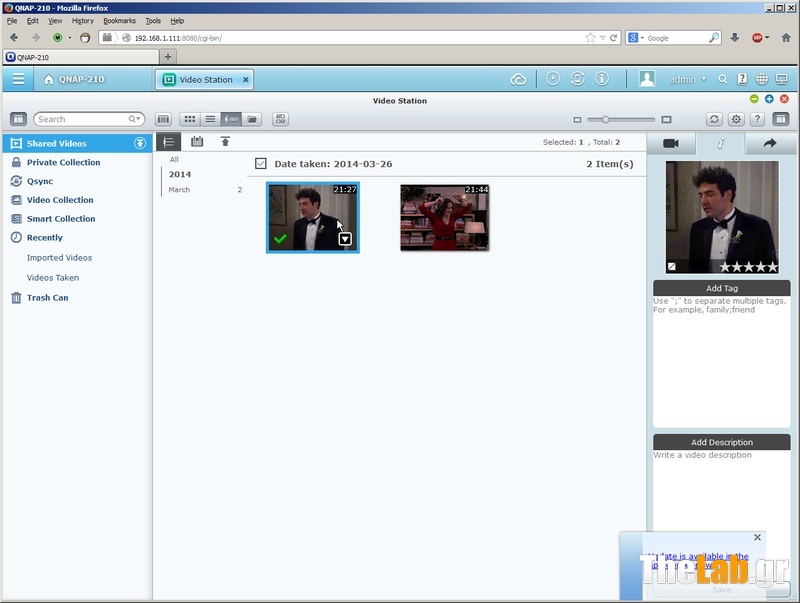The width and height of the screenshot is (800, 603).
Task: Click the import upload arrow icon
Action: [x=225, y=141]
